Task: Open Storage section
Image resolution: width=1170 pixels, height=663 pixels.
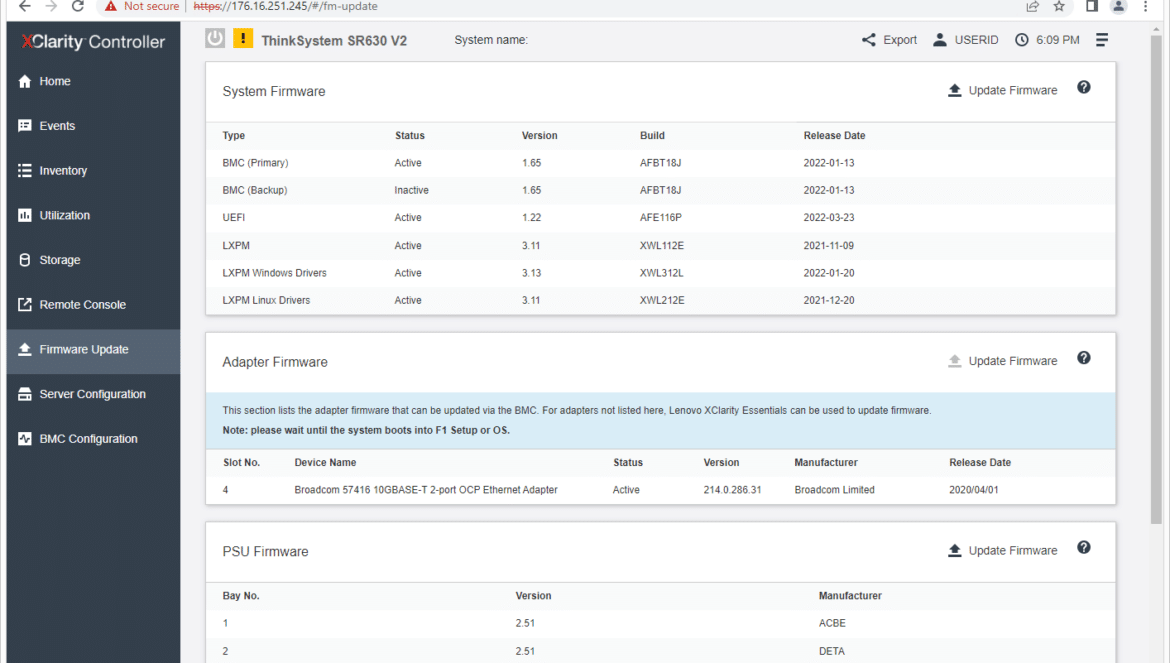Action: pos(93,260)
